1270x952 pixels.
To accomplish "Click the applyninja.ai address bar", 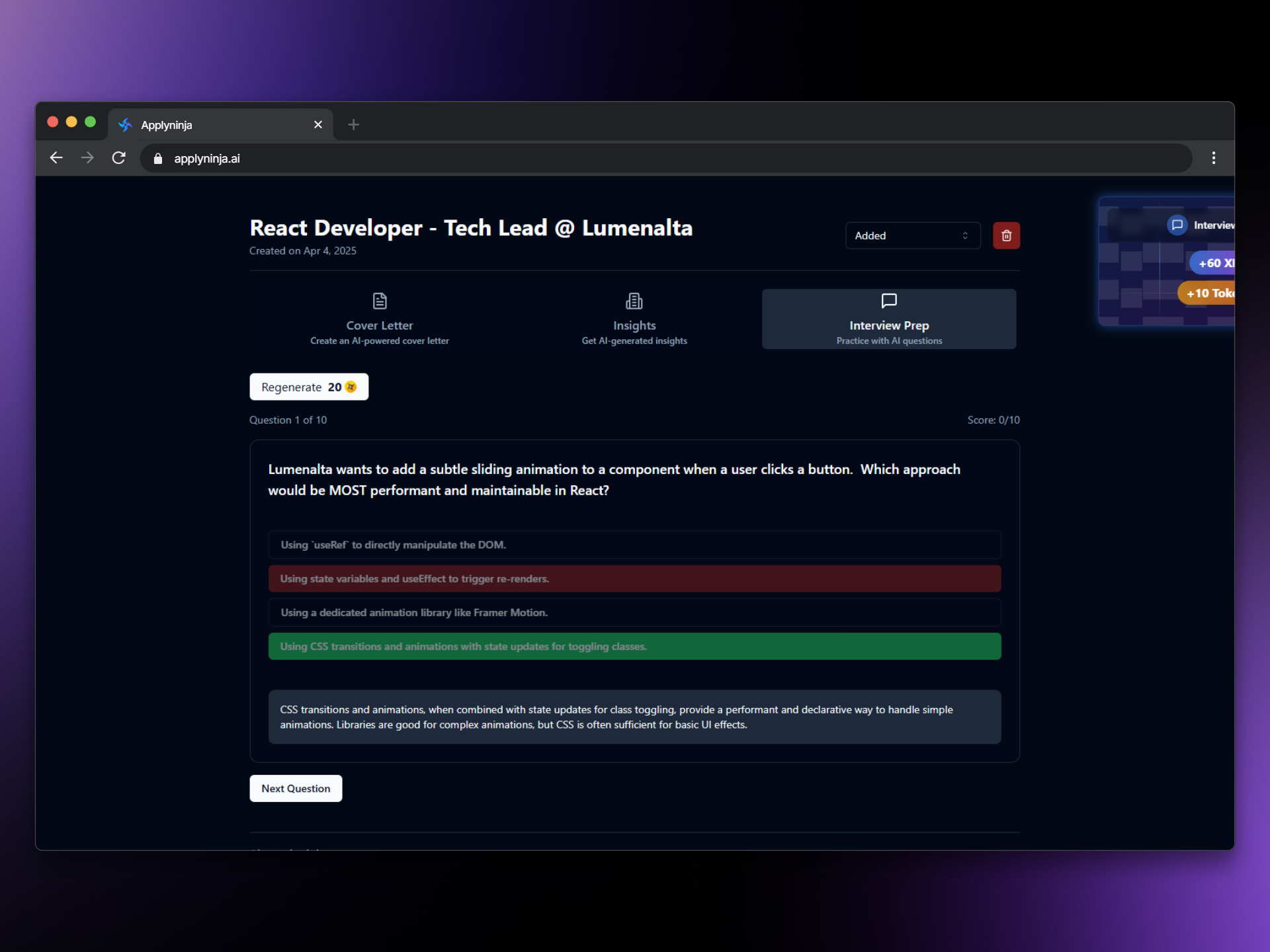I will [x=661, y=159].
